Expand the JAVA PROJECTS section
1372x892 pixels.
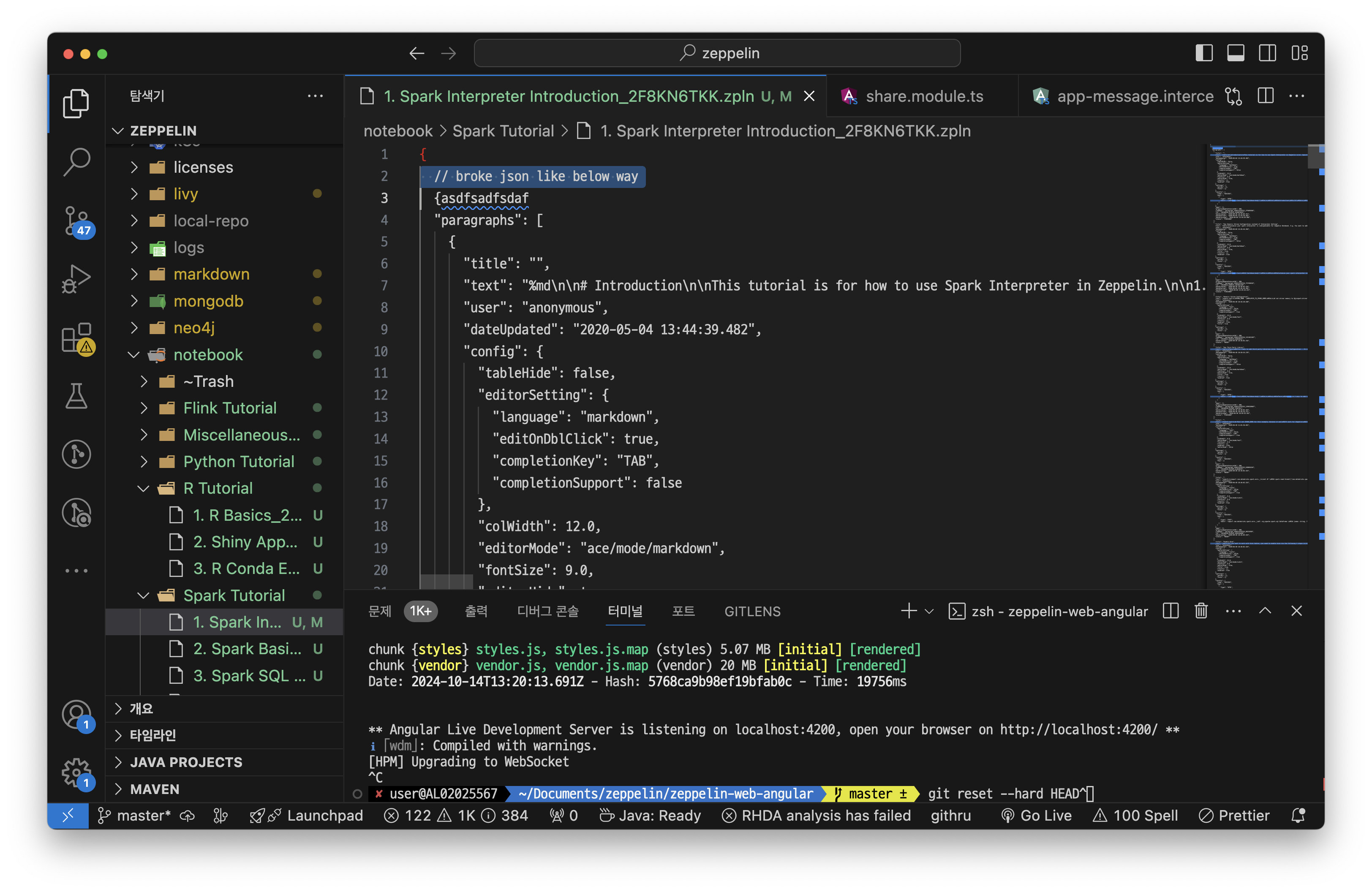coord(225,762)
